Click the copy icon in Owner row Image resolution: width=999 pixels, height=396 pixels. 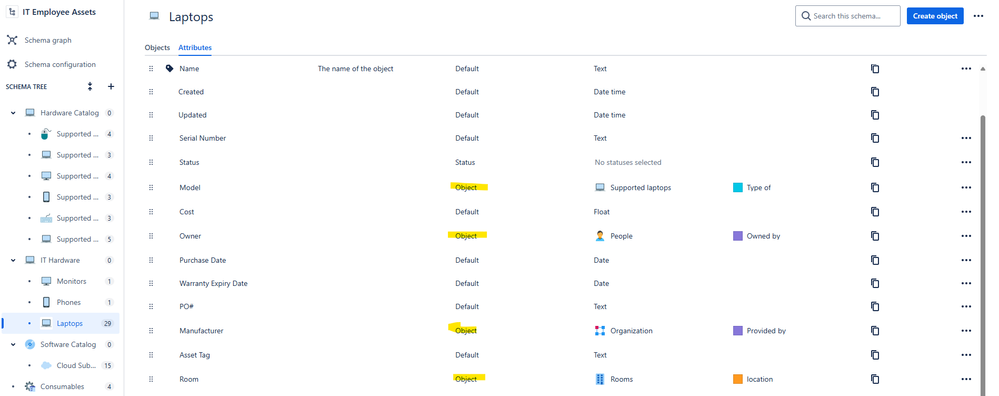(875, 236)
